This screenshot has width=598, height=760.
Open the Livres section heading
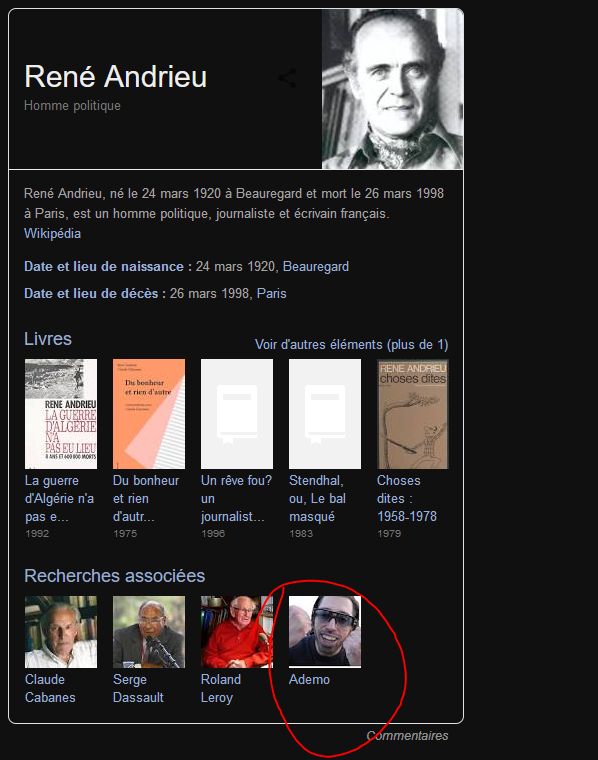(x=48, y=339)
